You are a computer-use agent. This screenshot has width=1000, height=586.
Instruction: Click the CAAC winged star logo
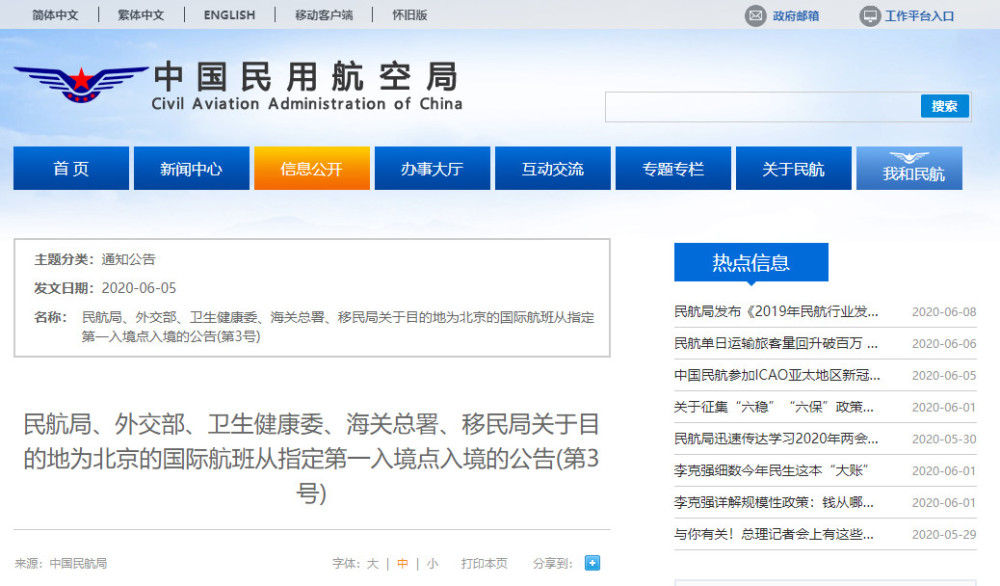(81, 84)
